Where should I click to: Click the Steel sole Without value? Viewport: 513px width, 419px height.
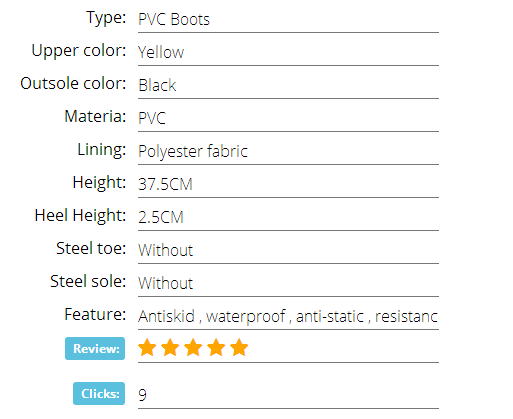click(x=166, y=283)
